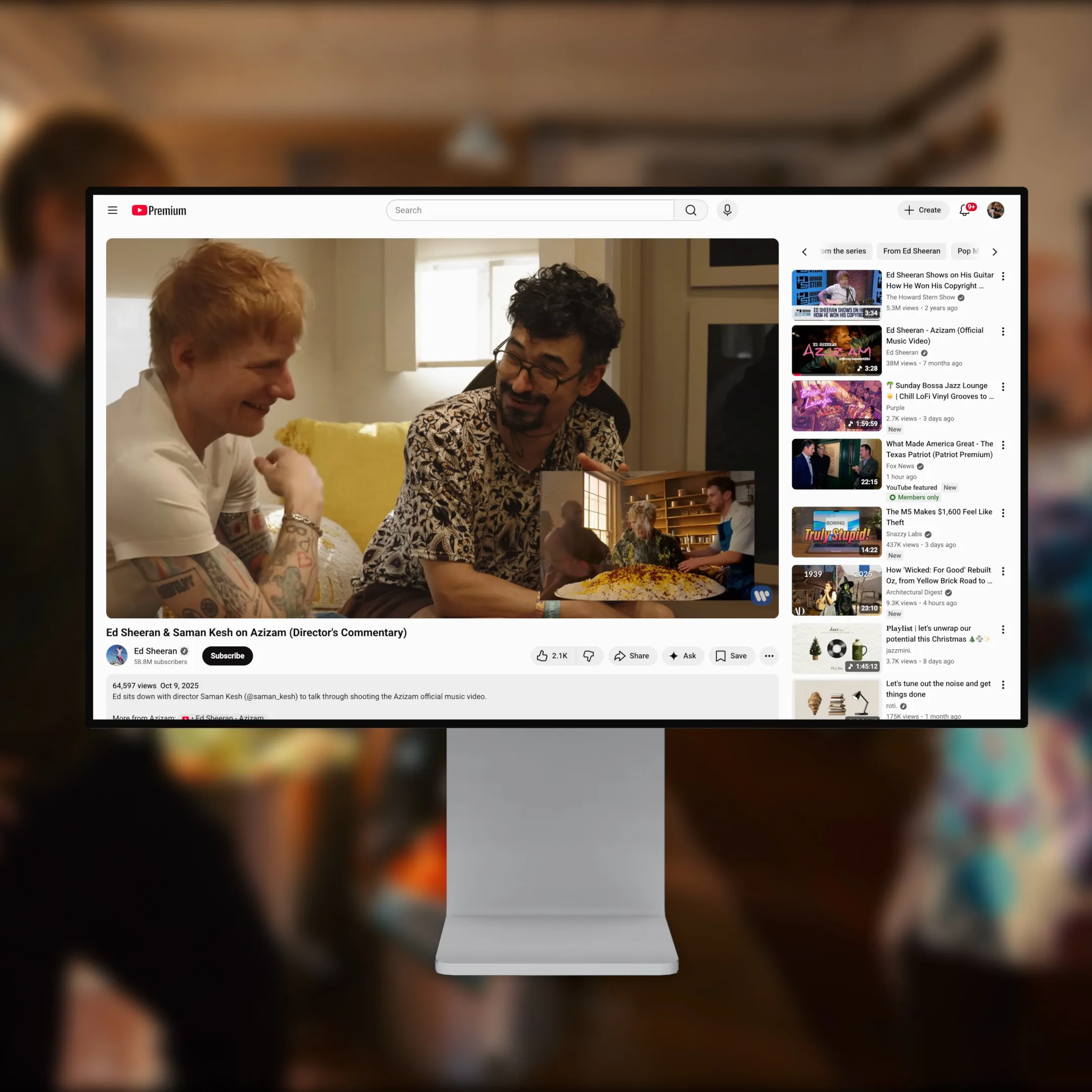The height and width of the screenshot is (1092, 1092).
Task: Subscribe to Ed Sheeran channel
Action: point(227,656)
